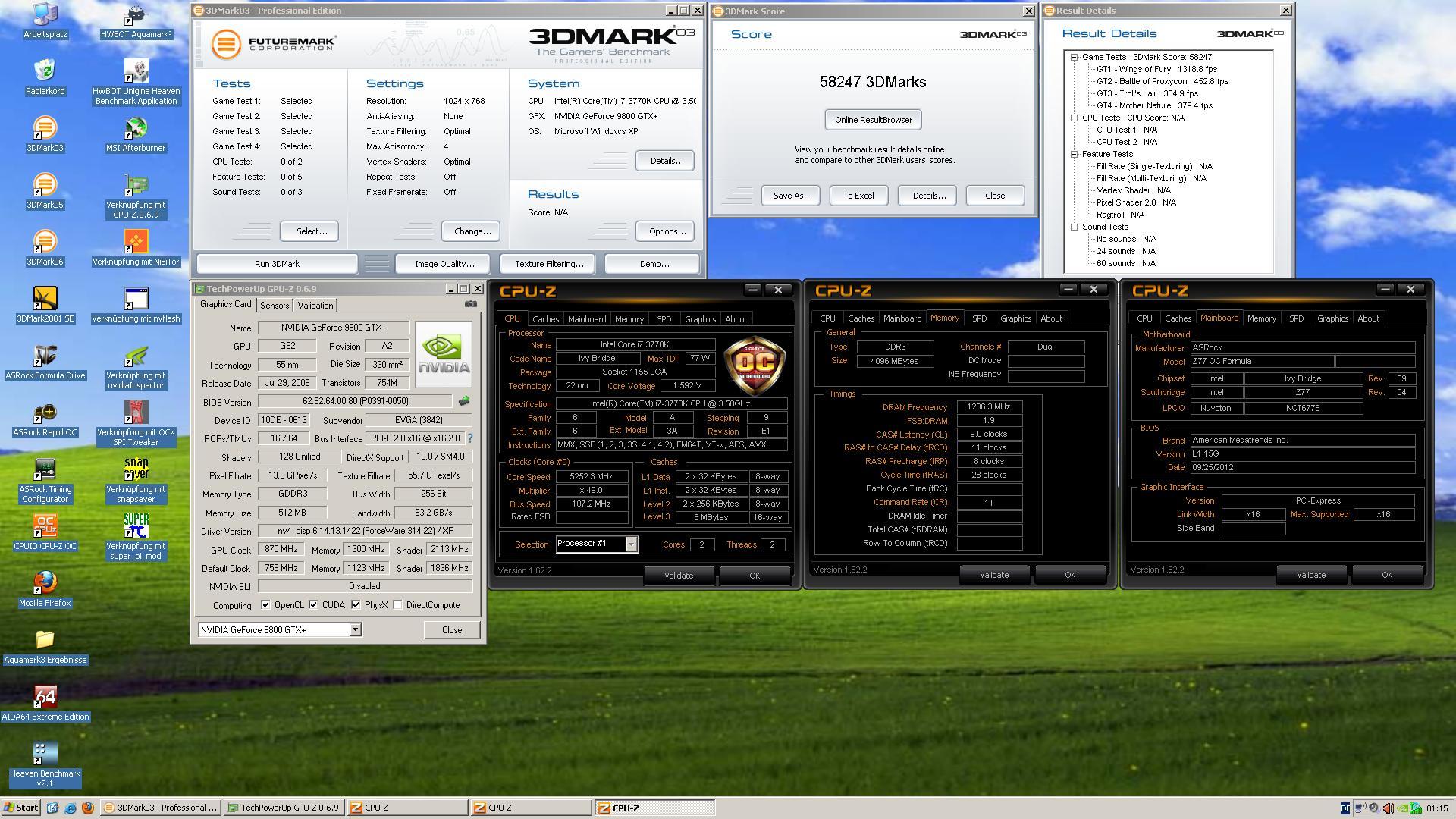The width and height of the screenshot is (1456, 819).
Task: Click the Change... button under Settings
Action: (472, 231)
